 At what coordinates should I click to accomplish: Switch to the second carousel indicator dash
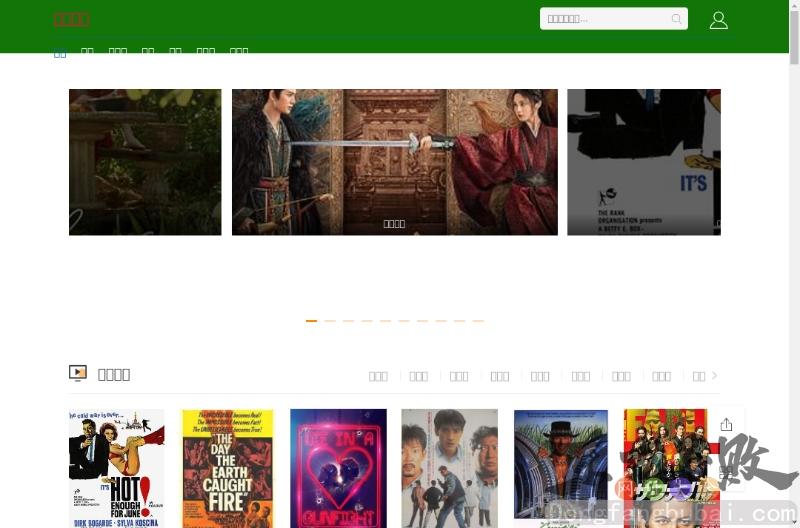[x=330, y=321]
